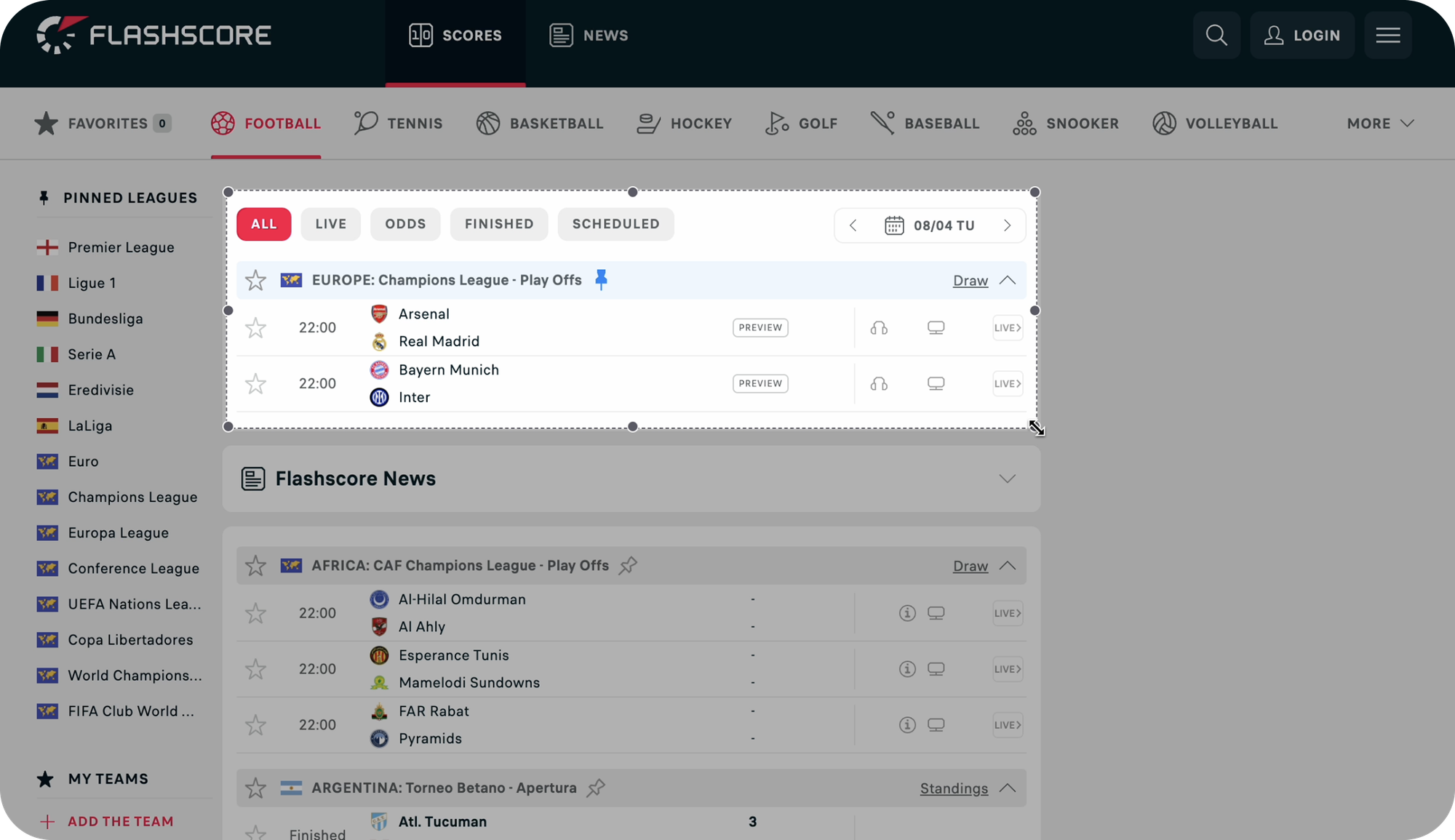
Task: Open Standings for Torneo Betano Apertura
Action: [x=953, y=788]
